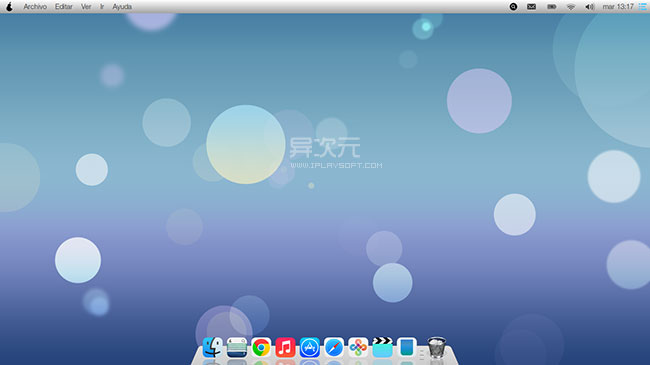The image size is (650, 365).
Task: Click the Spotlight search icon in menu bar
Action: coord(513,7)
